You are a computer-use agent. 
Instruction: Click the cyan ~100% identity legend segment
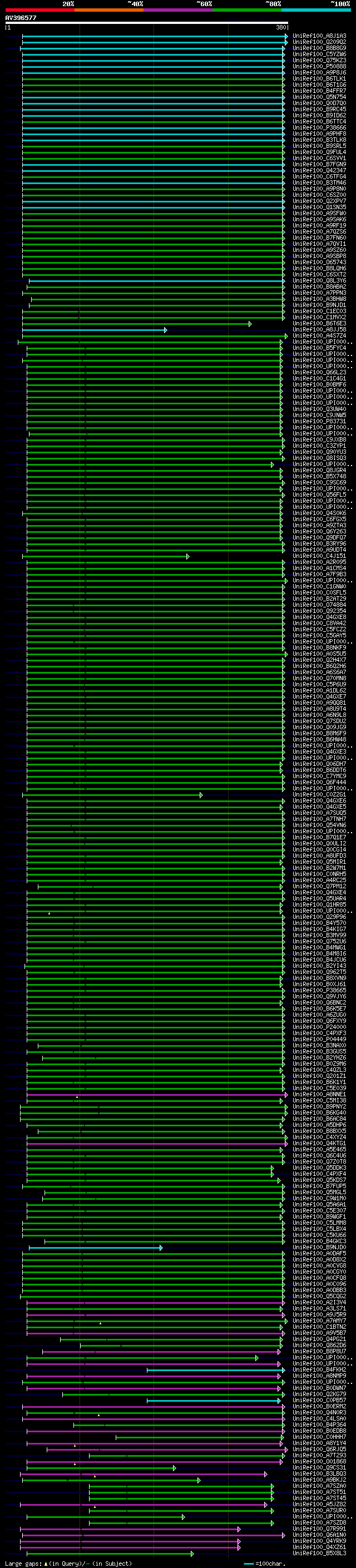pos(316,10)
